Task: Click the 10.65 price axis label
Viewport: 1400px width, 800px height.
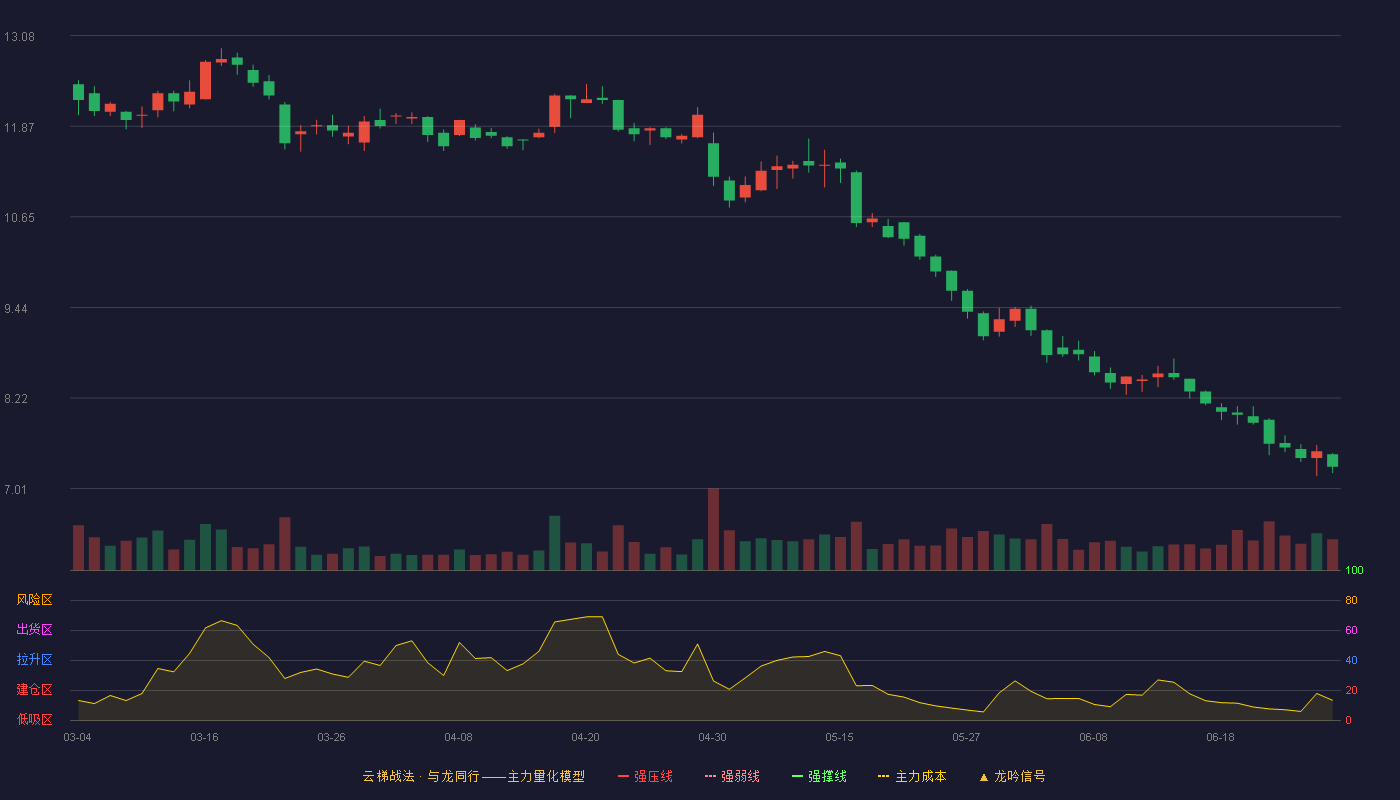Action: [19, 218]
